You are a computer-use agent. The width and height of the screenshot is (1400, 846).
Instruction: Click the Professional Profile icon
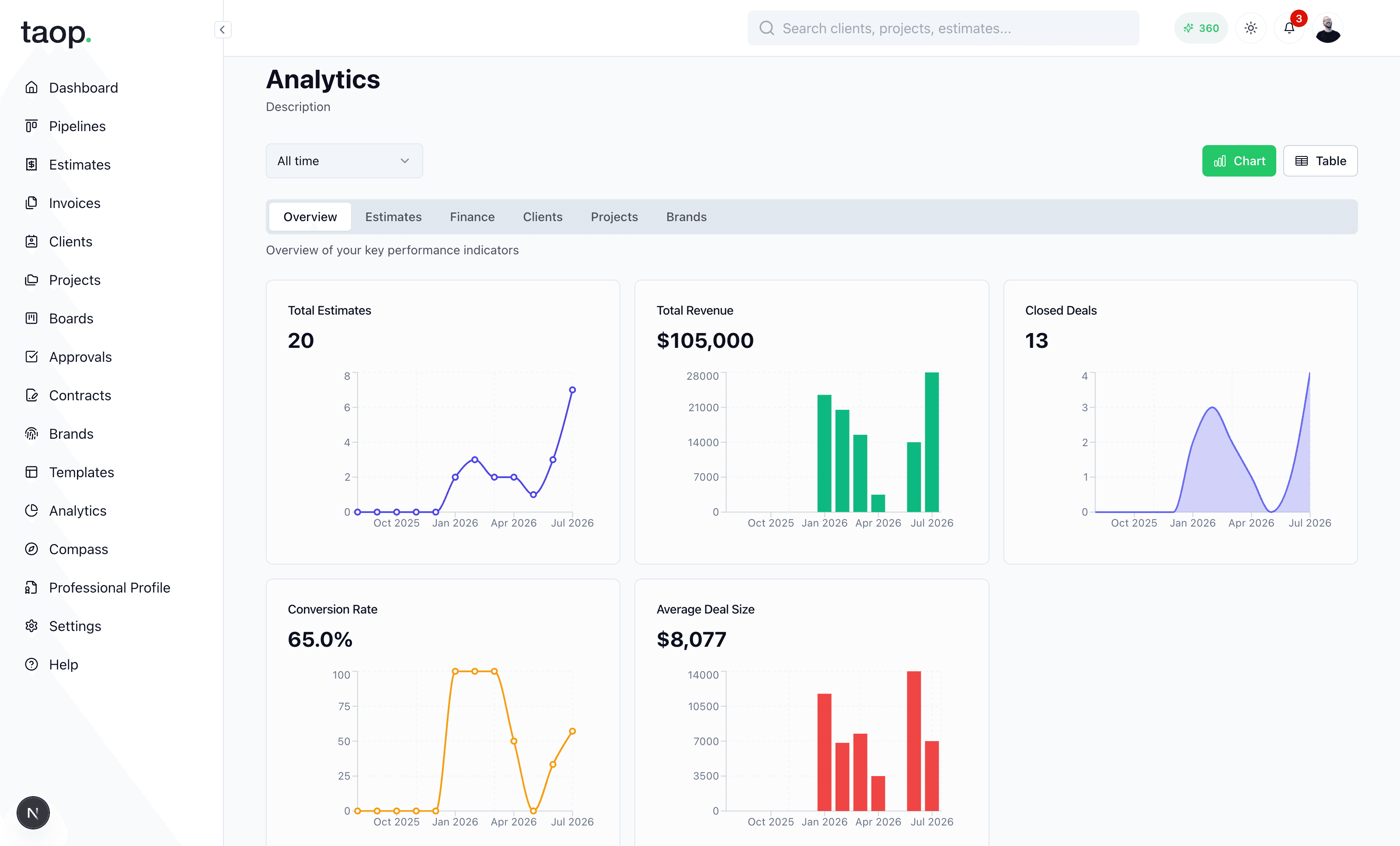[32, 588]
